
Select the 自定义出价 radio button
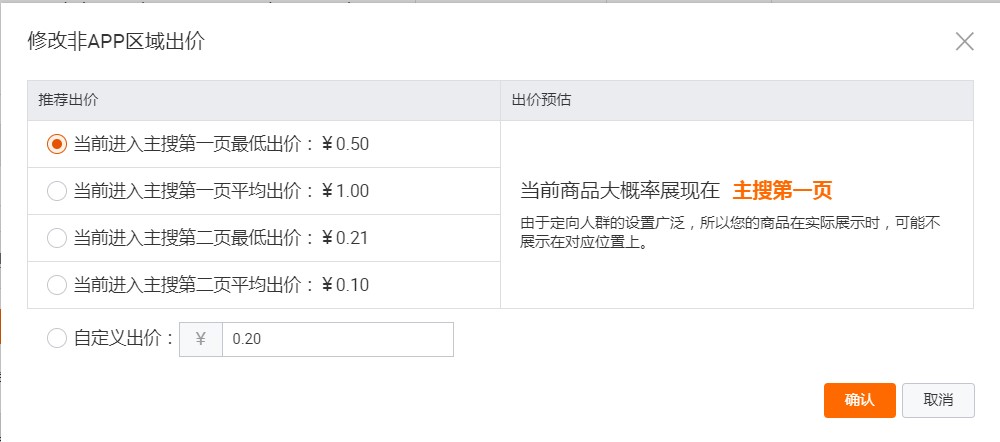tap(57, 339)
